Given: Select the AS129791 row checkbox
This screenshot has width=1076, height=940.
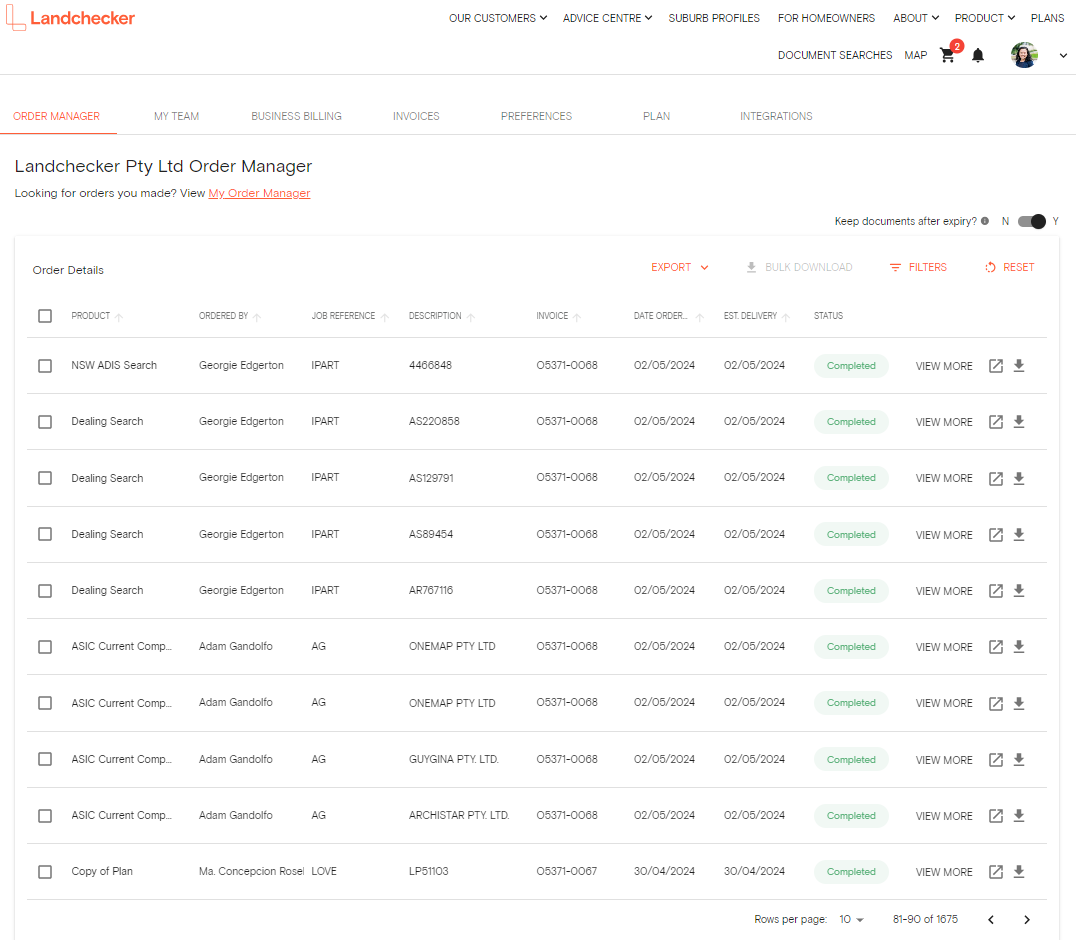Looking at the screenshot, I should [45, 478].
